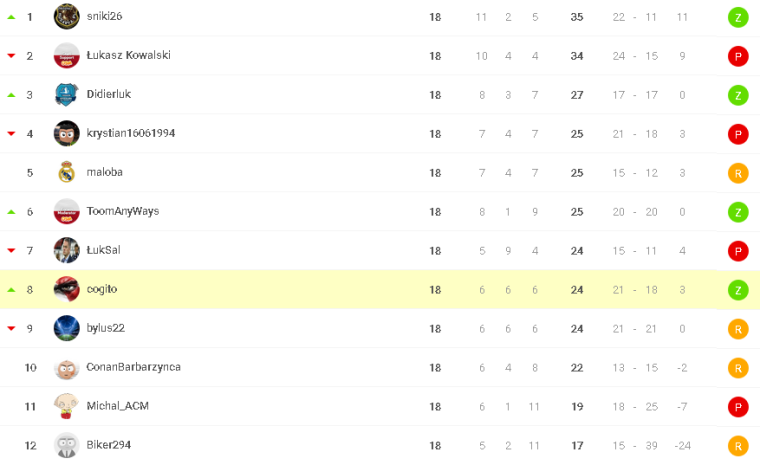Click bylus22's Champions League ball avatar
This screenshot has width=760, height=465.
[67, 329]
